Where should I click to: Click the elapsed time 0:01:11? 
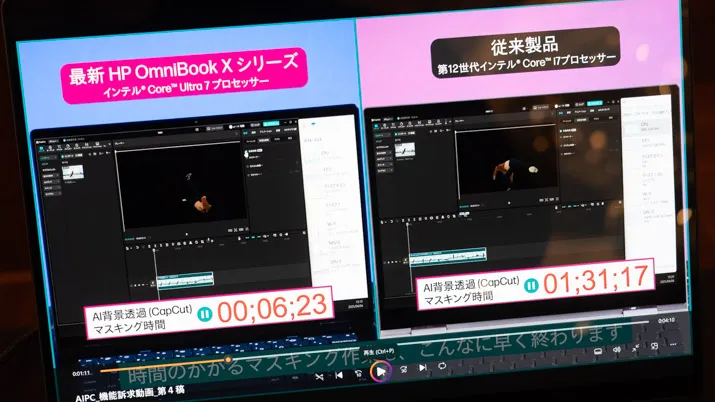81,374
